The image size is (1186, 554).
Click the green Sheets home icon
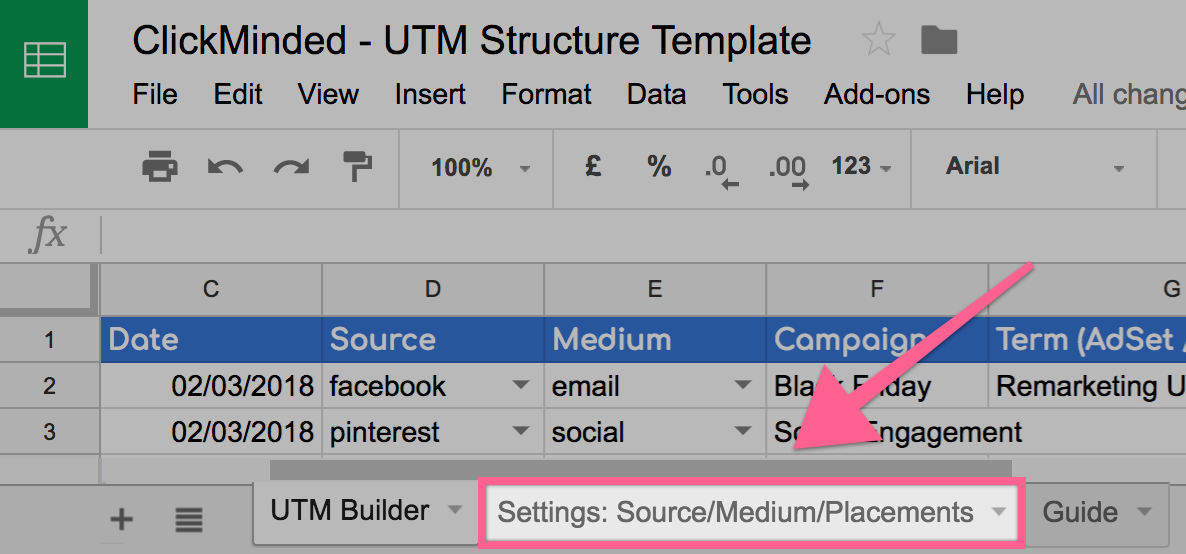44,62
